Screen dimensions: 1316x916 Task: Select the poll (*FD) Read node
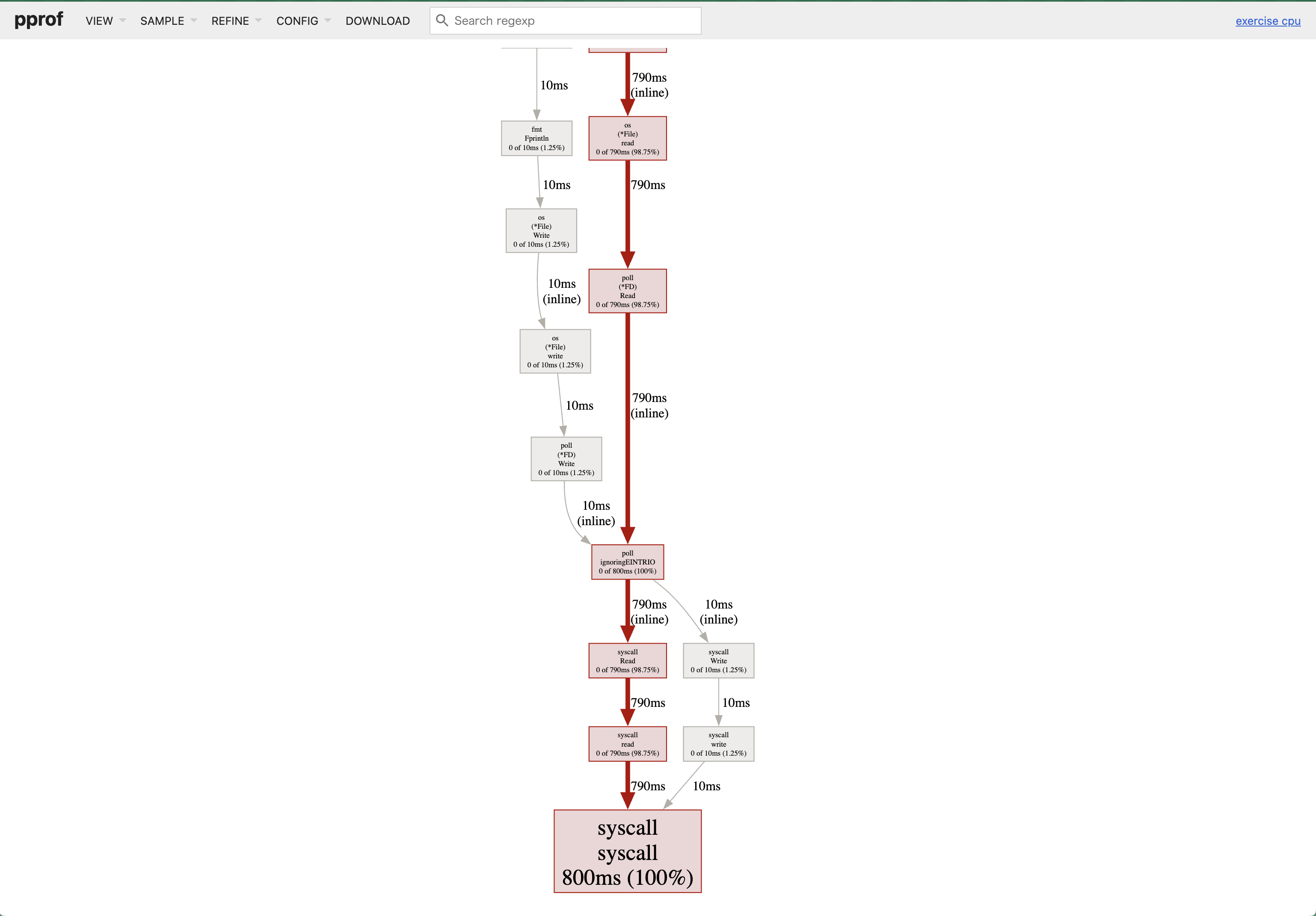click(627, 291)
